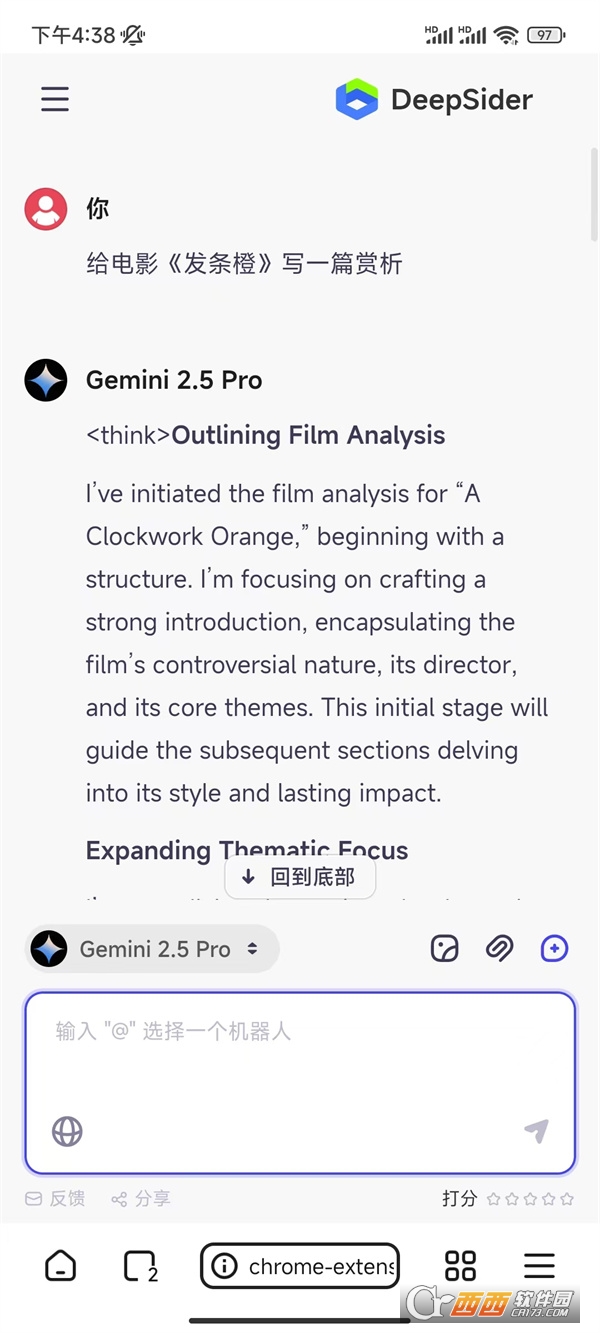Viewport: 600px width, 1333px height.
Task: Rate with the fifth star
Action: pyautogui.click(x=567, y=1198)
